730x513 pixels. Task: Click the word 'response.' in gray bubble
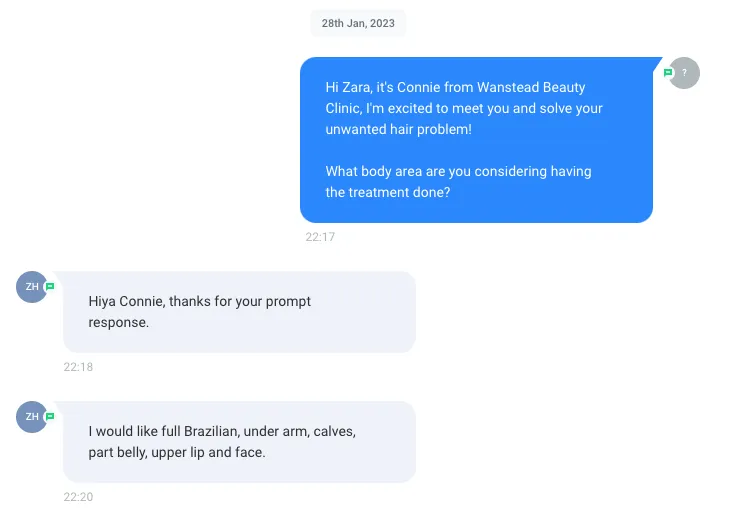pos(119,323)
